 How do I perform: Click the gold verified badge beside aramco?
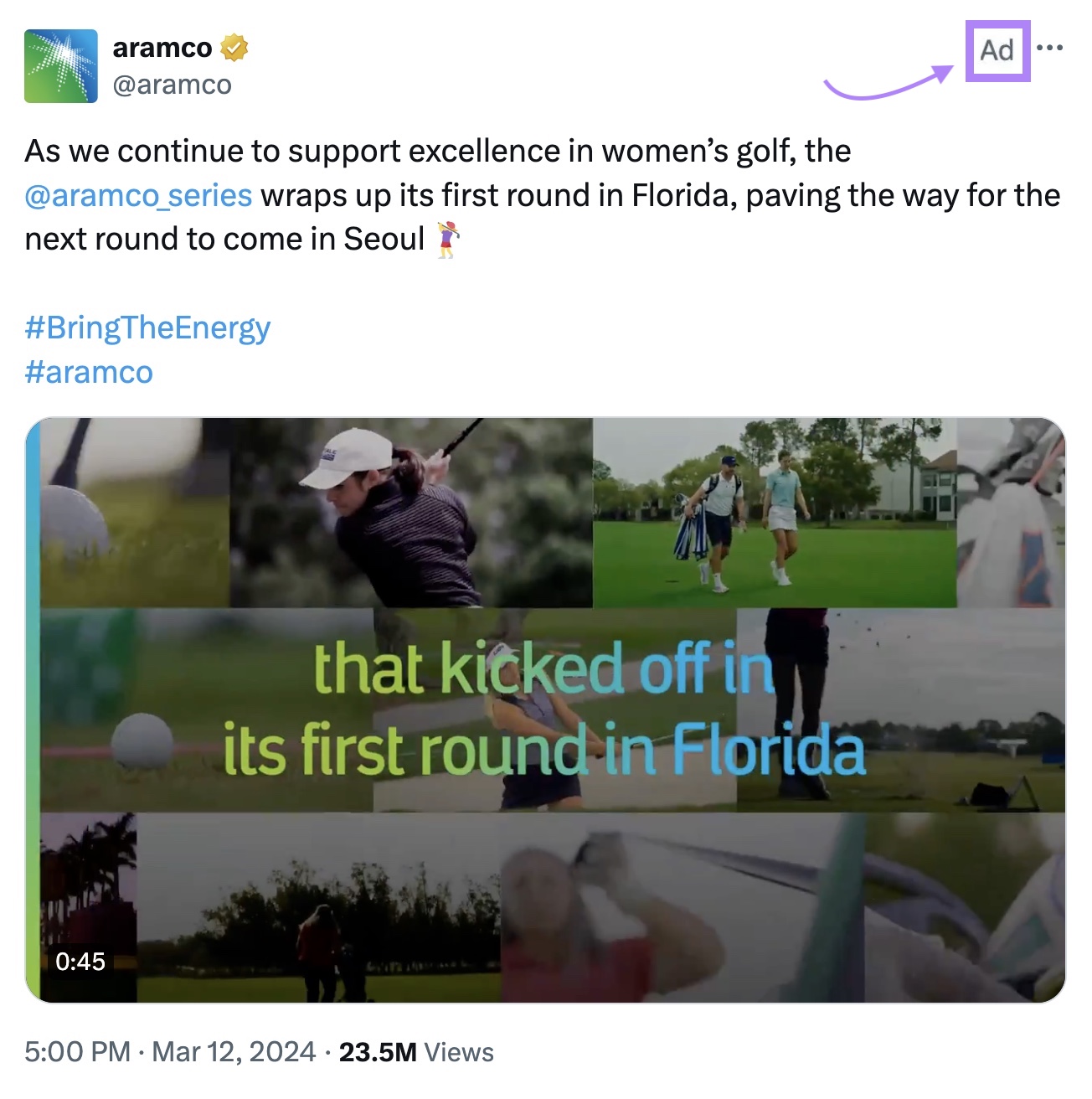click(x=233, y=48)
